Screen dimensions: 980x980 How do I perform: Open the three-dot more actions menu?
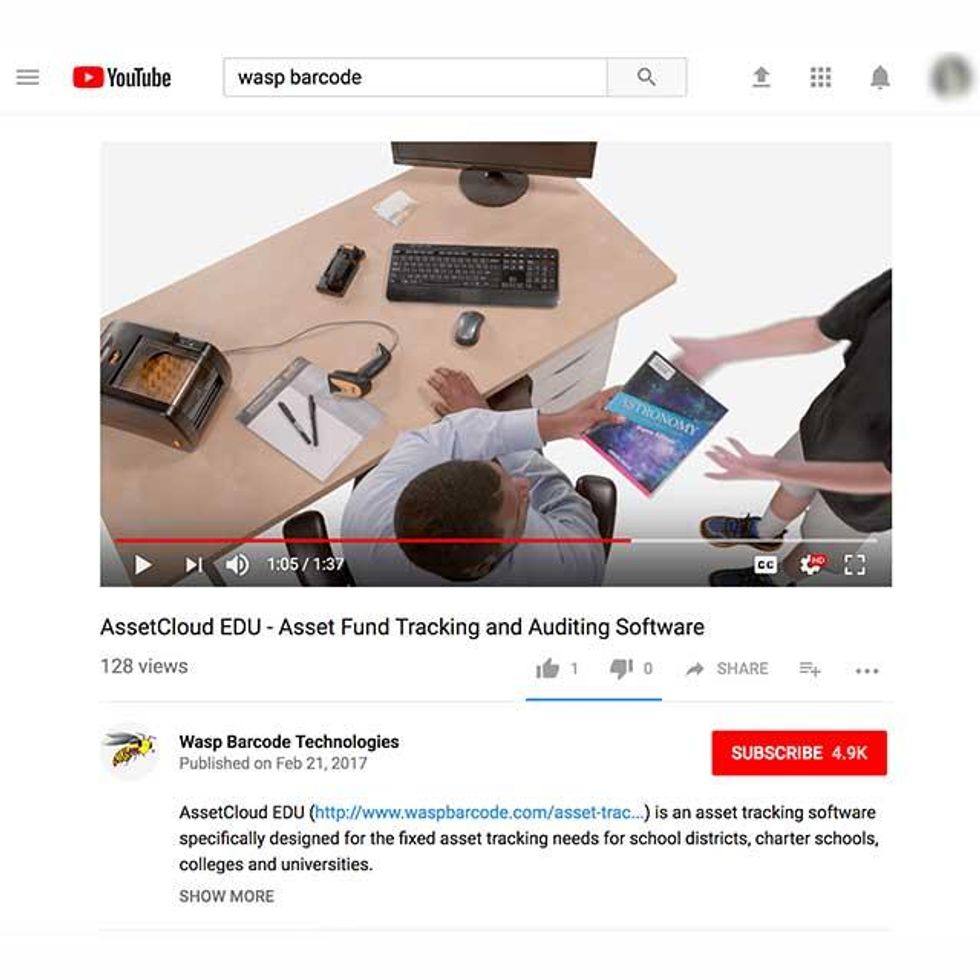[x=867, y=671]
